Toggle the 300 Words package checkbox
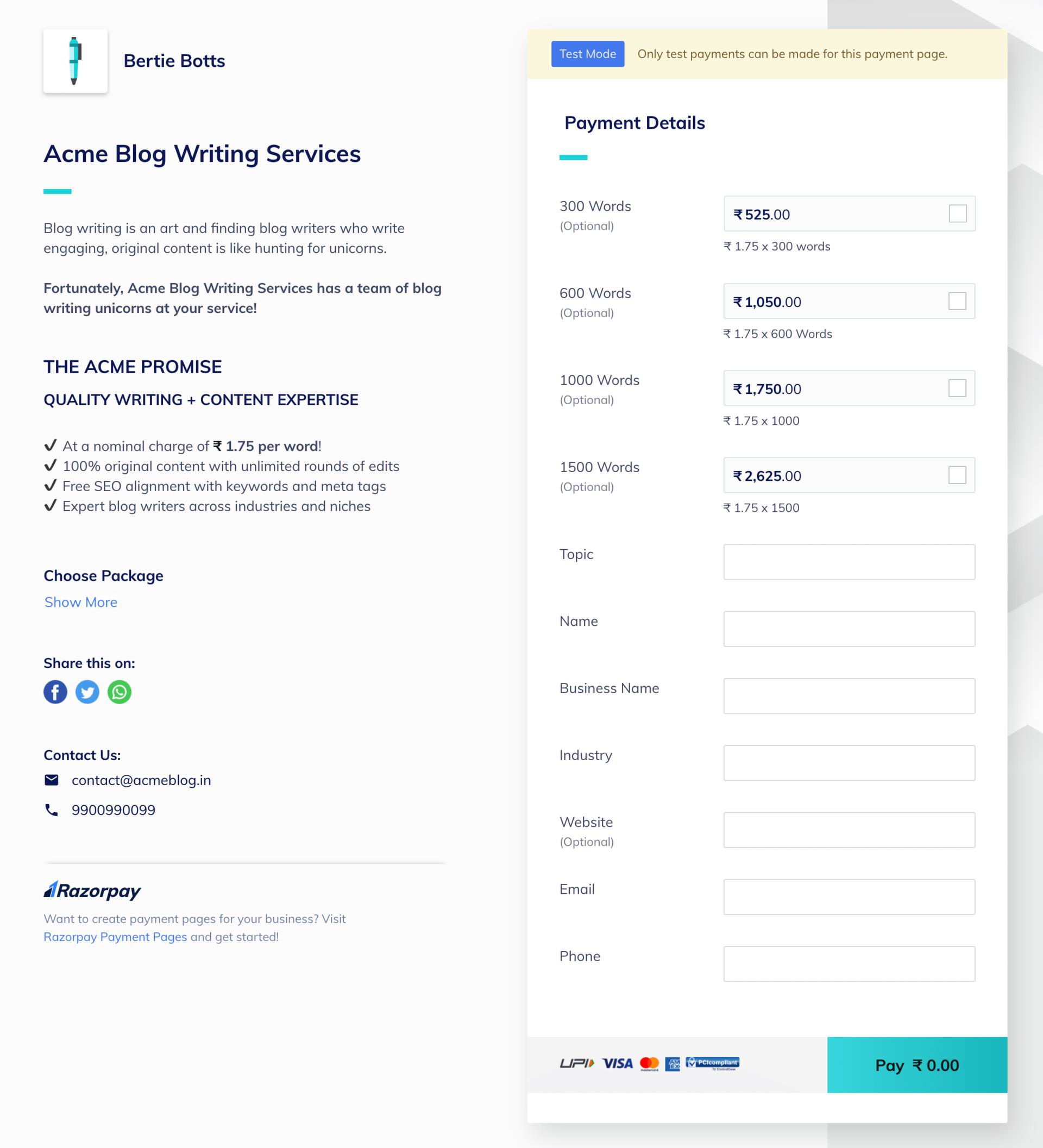 point(957,212)
